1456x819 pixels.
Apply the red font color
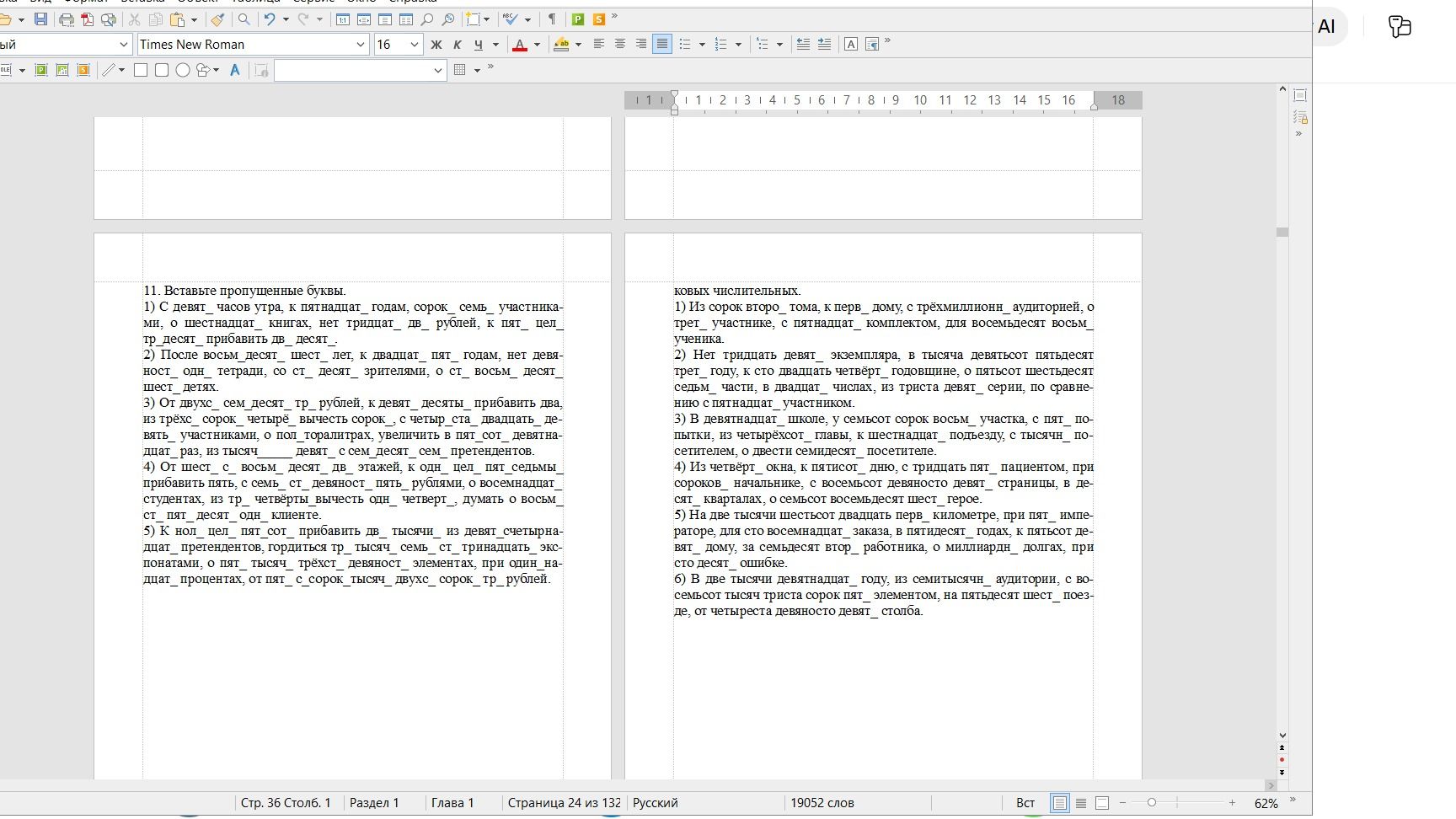click(x=520, y=44)
